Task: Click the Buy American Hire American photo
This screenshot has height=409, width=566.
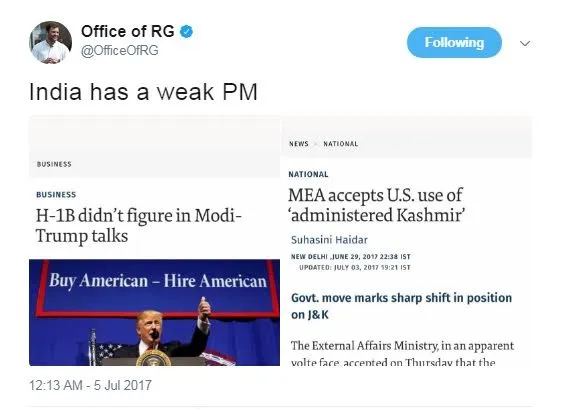Action: tap(154, 312)
